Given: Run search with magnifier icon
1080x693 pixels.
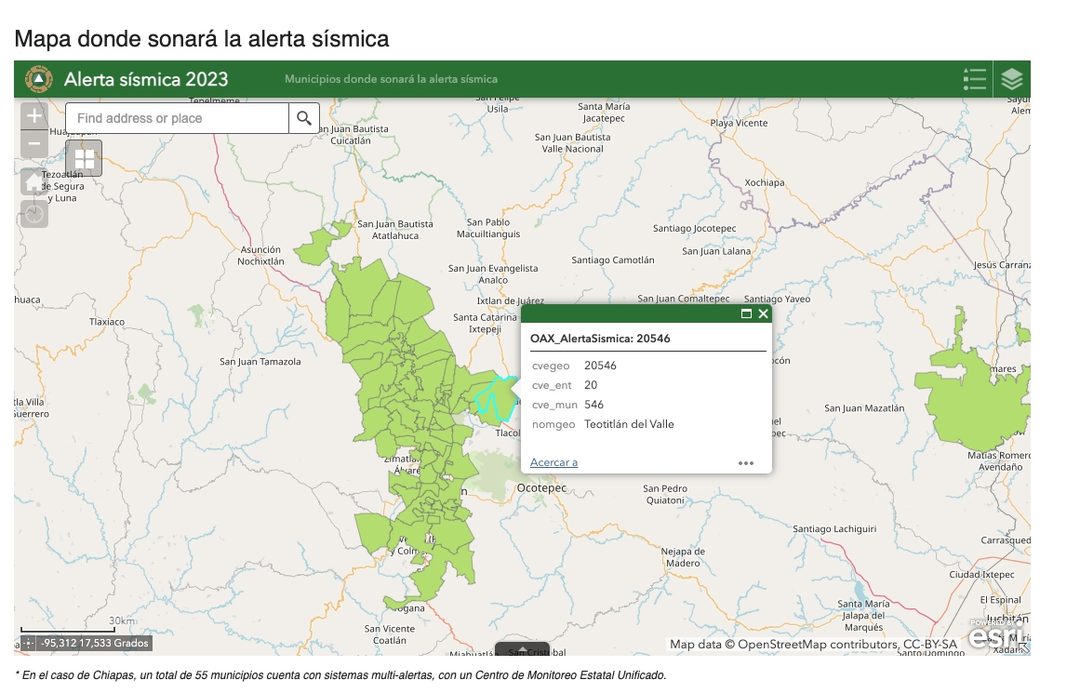Looking at the screenshot, I should point(304,118).
